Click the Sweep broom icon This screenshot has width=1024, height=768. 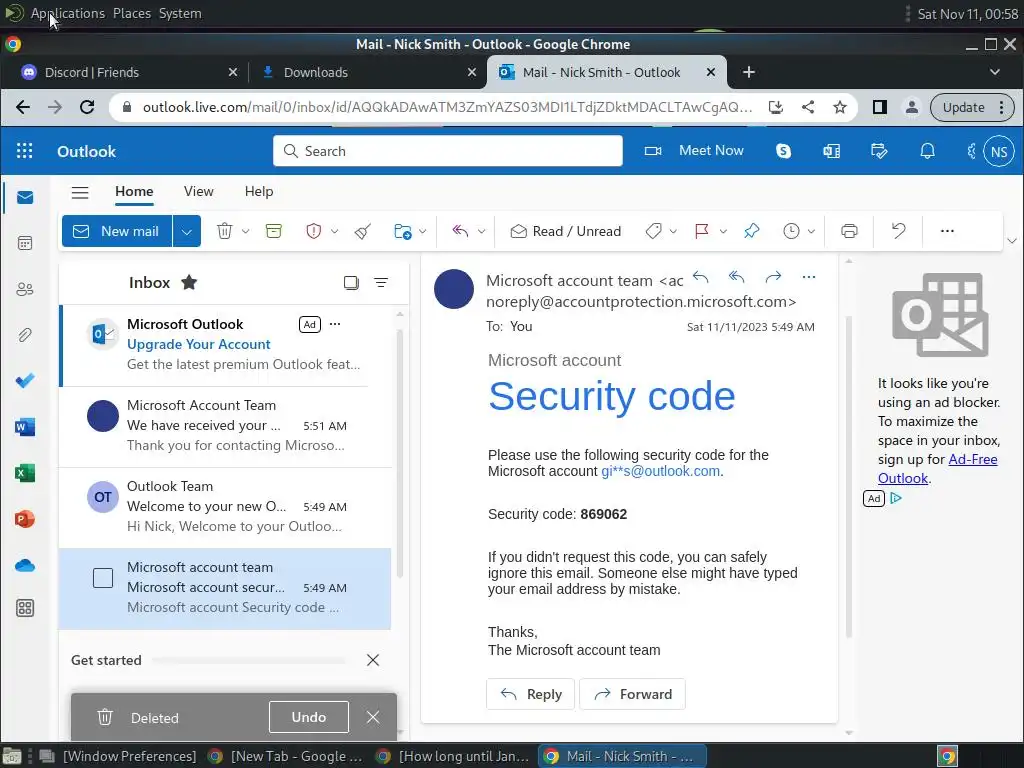[363, 231]
